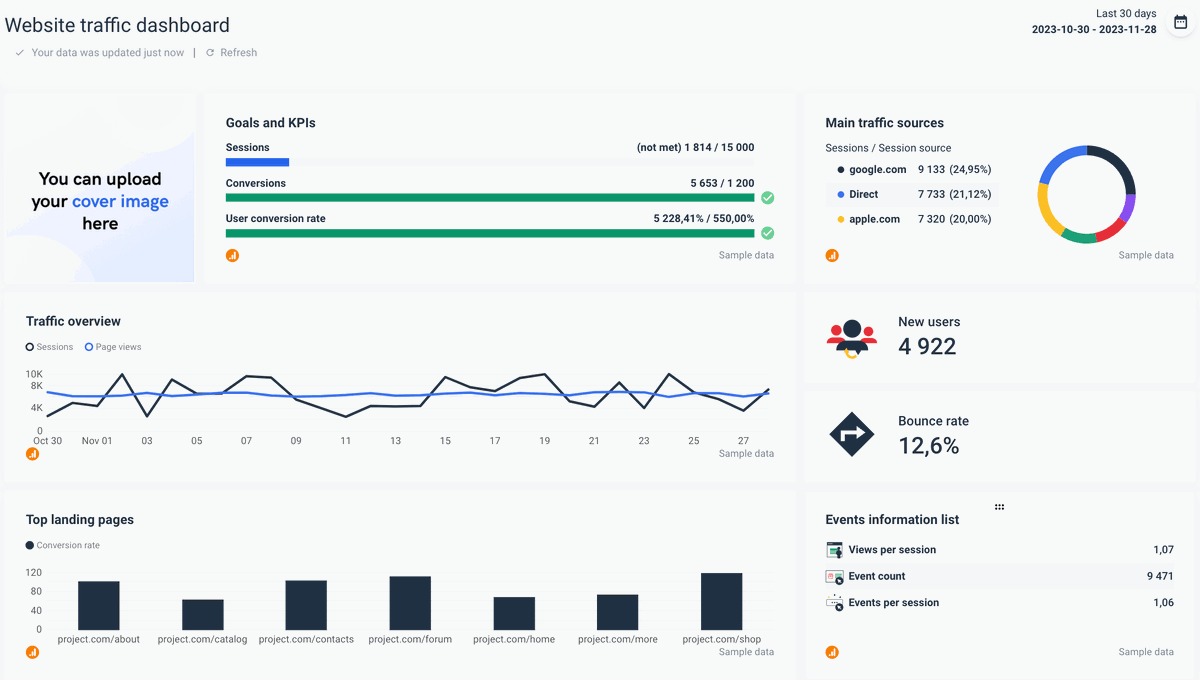Click the donut chart of traffic sources
This screenshot has height=680, width=1200.
1087,194
